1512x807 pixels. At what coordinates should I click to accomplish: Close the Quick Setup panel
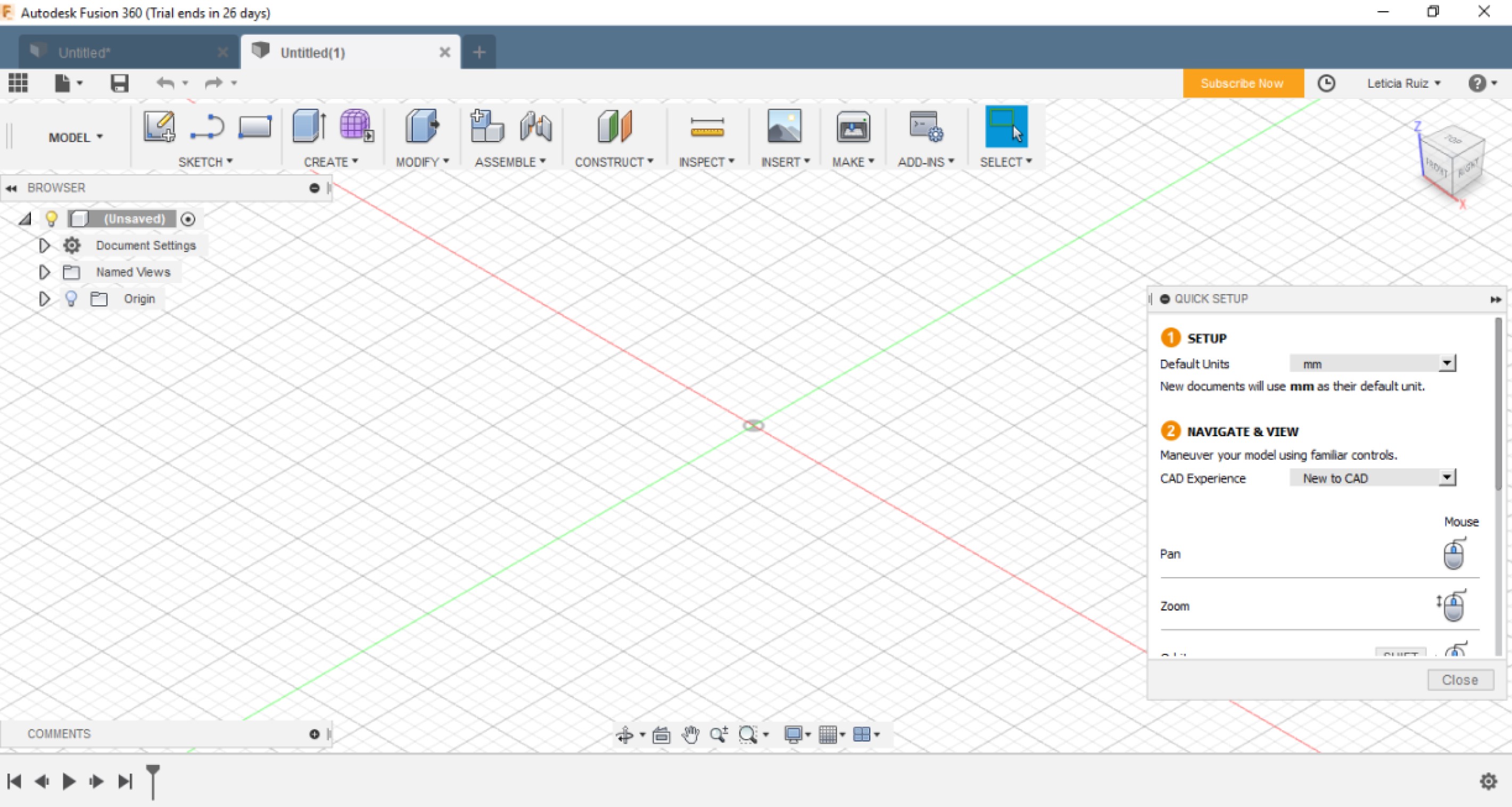(x=1460, y=680)
